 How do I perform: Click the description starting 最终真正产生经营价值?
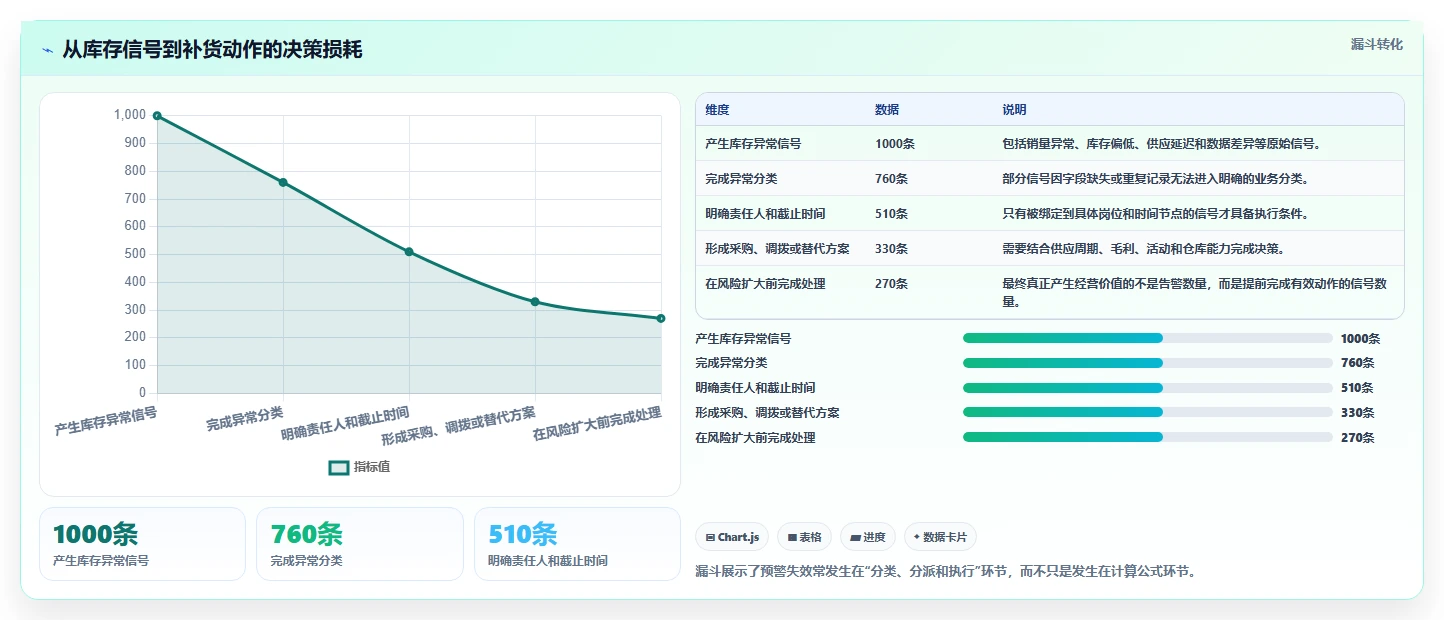(1195, 292)
